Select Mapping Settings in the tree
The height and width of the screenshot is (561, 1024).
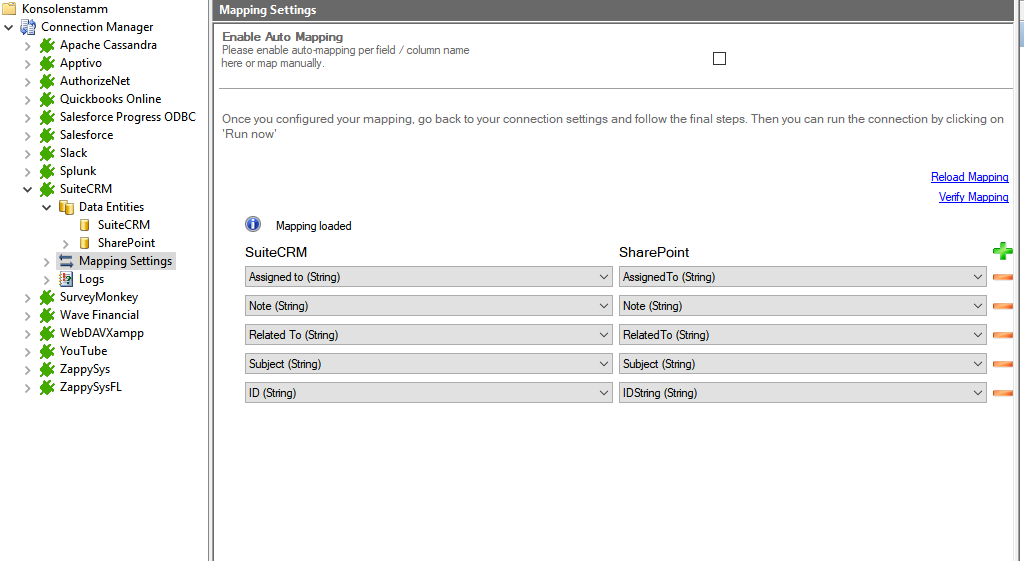pos(125,261)
